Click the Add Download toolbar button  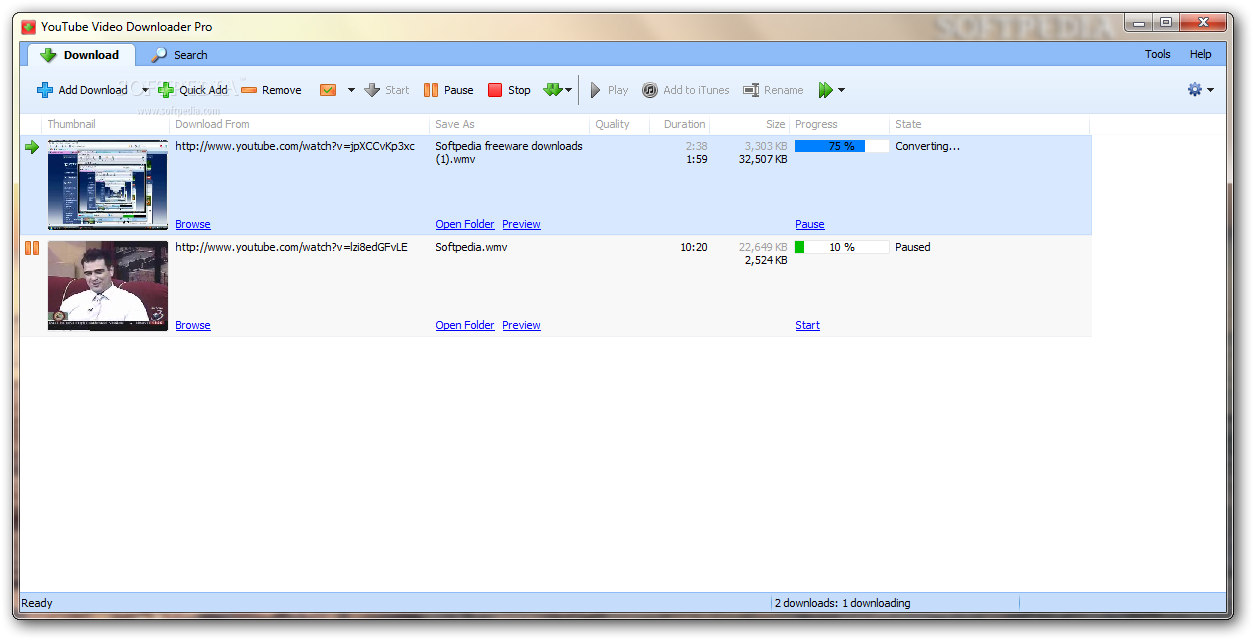click(x=82, y=90)
